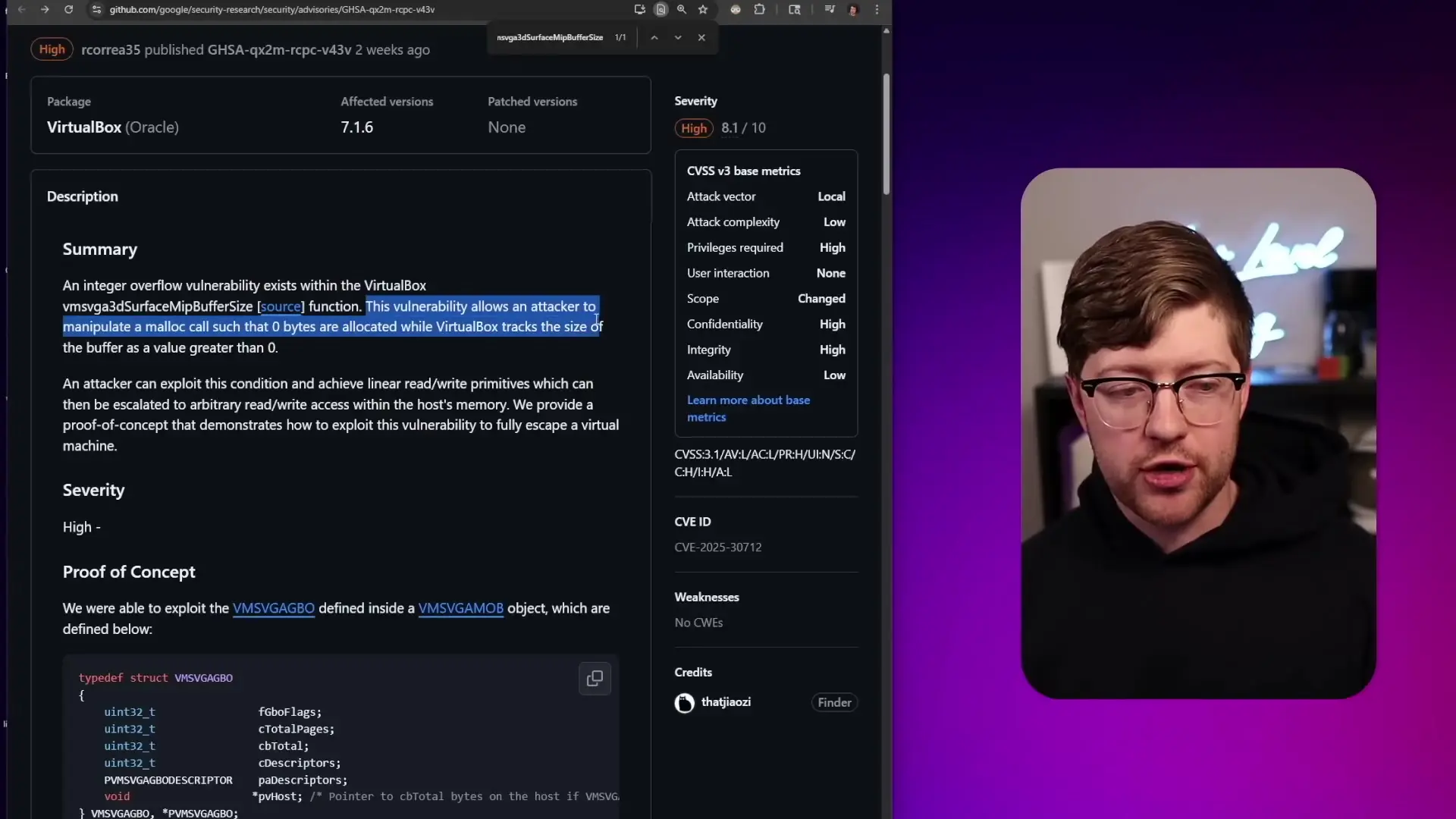Click the 8.1 / 10 severity score
Screen dimensions: 1456x819
coord(743,128)
